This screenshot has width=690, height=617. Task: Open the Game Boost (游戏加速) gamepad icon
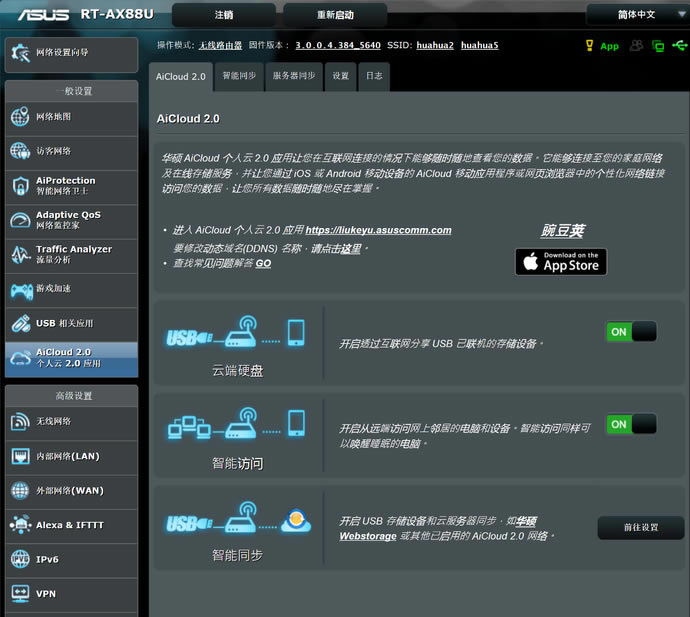[20, 290]
